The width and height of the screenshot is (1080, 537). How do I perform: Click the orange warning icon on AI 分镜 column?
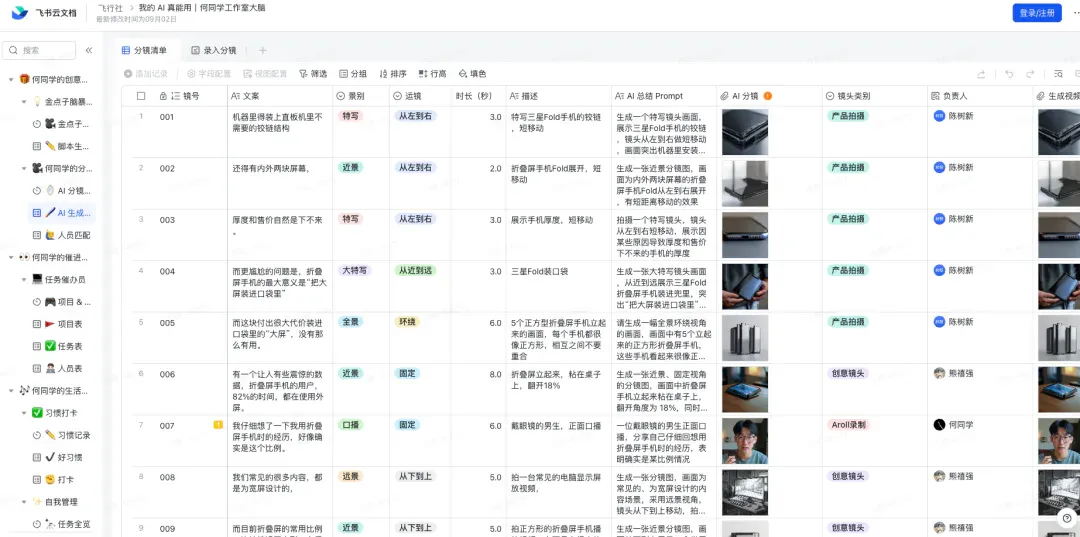(x=767, y=96)
